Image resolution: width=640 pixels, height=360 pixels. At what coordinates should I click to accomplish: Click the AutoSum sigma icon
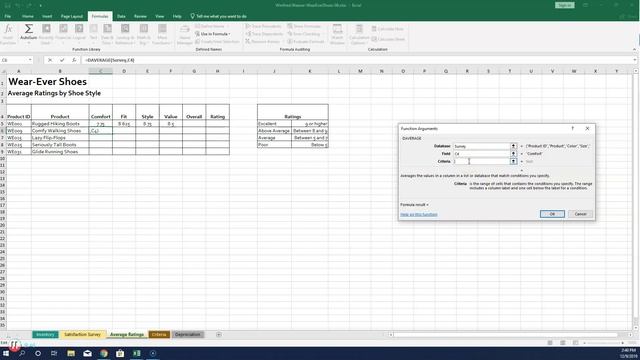coord(29,29)
